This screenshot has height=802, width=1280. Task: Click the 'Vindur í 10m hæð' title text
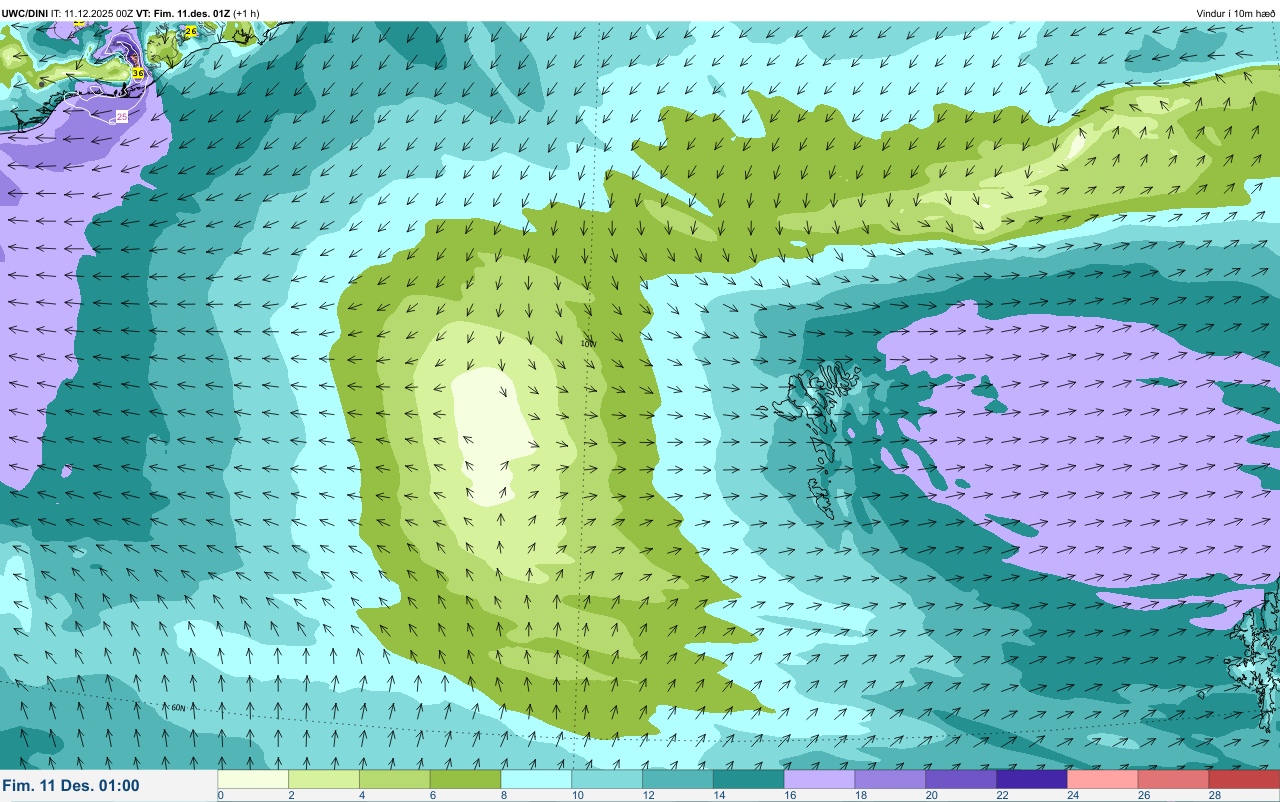pyautogui.click(x=1235, y=13)
